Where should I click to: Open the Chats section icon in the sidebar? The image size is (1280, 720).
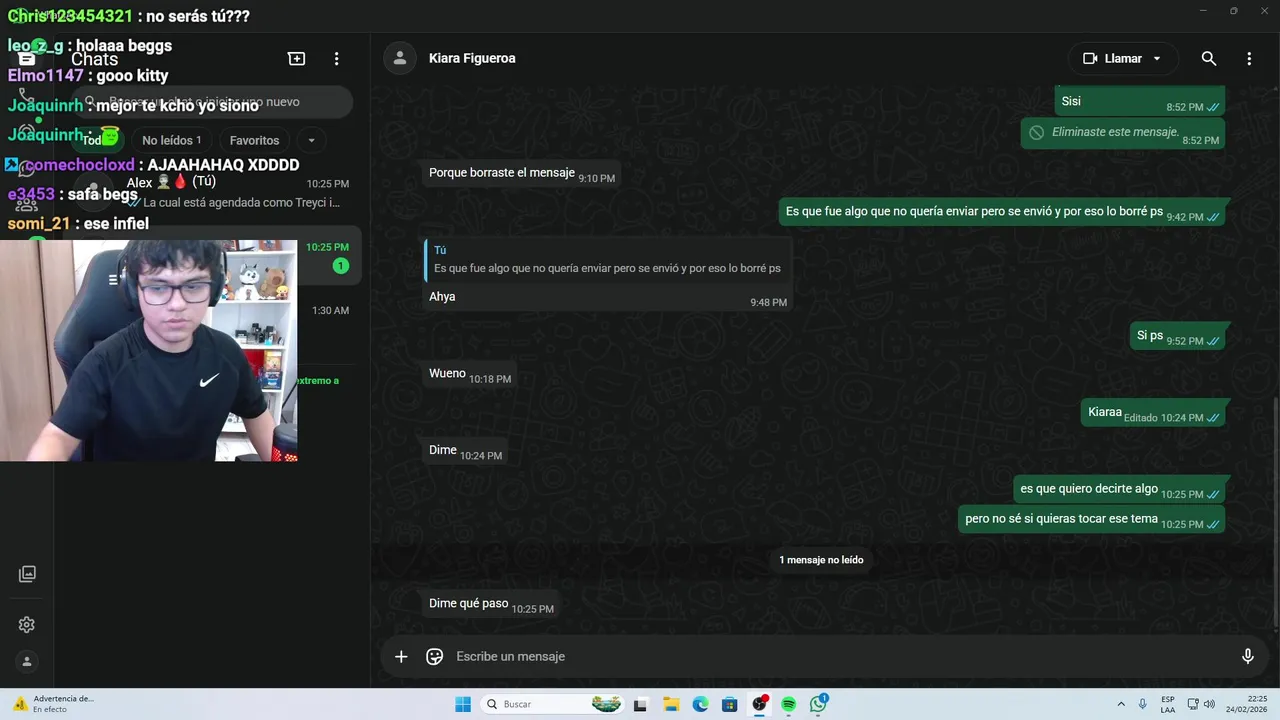click(27, 58)
